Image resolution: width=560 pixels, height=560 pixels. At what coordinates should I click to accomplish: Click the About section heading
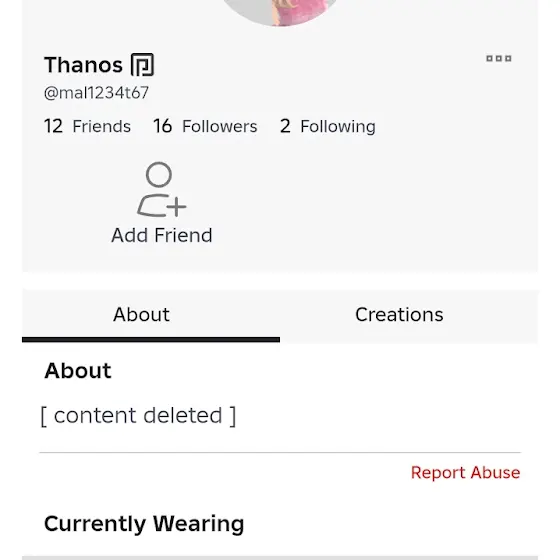[78, 371]
